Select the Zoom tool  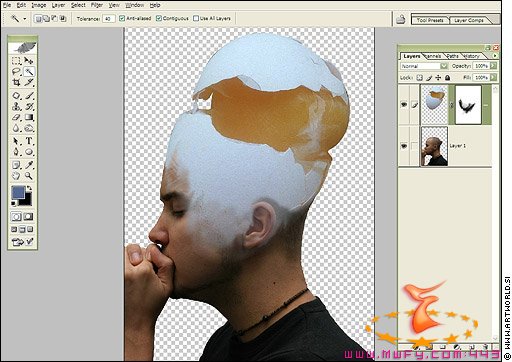click(x=29, y=176)
